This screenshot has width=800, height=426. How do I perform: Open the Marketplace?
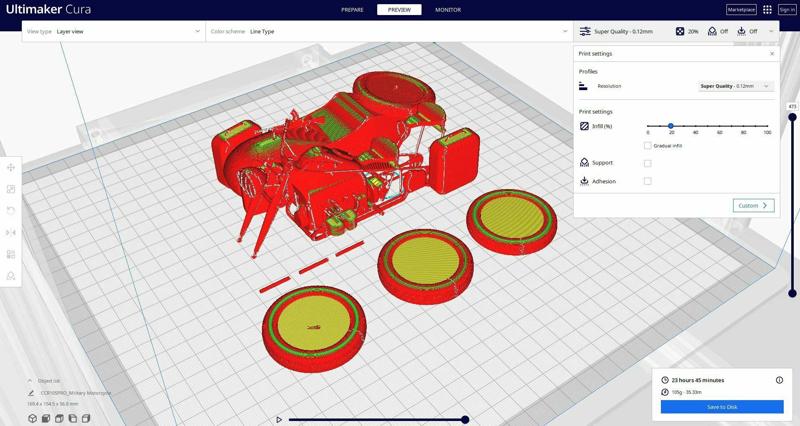(x=741, y=10)
